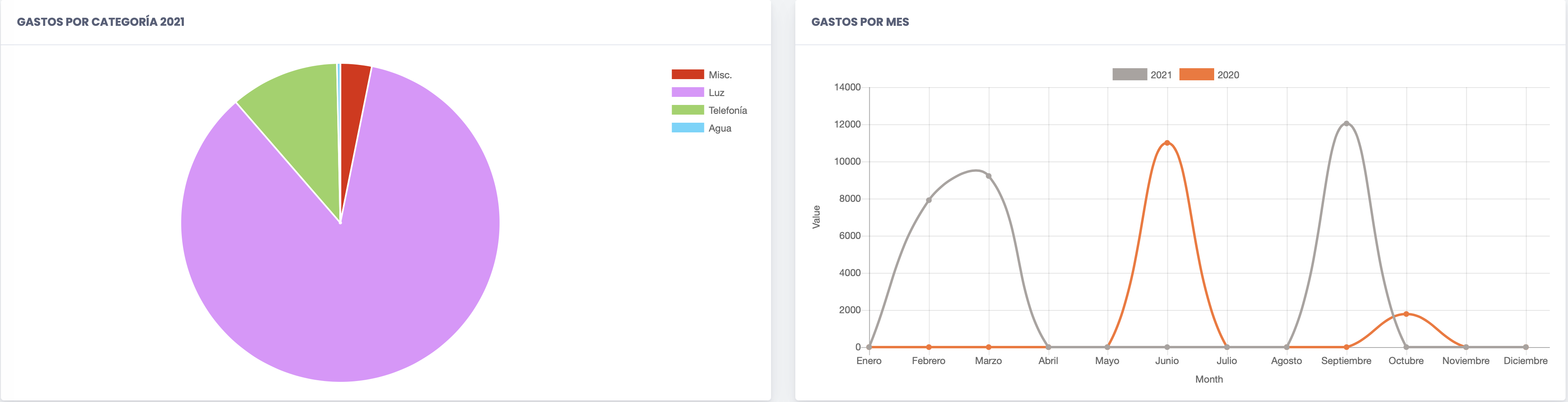Click the Noviembre axis label
The width and height of the screenshot is (1568, 402).
[1466, 361]
